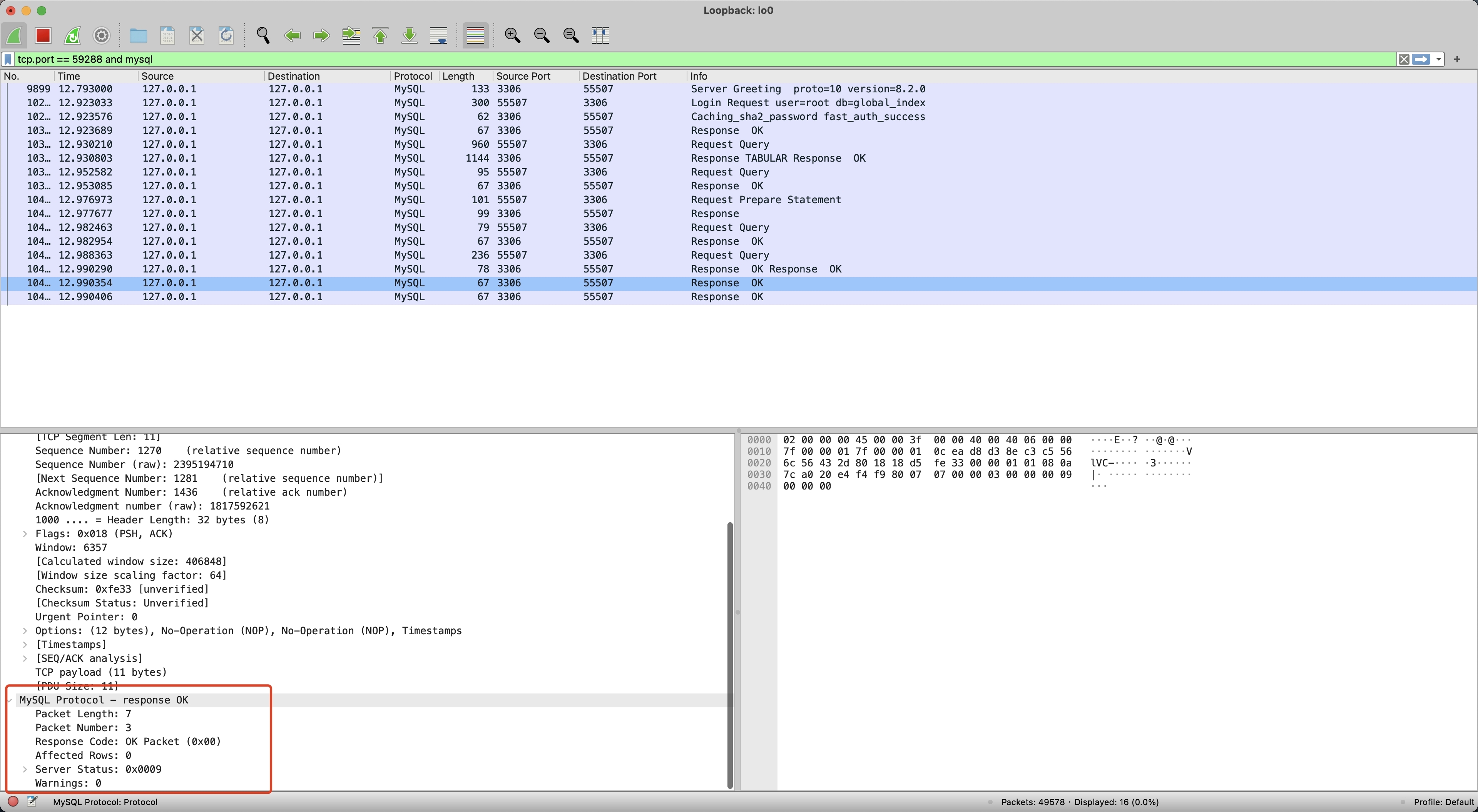Click the red stop capture button
The image size is (1478, 812).
43,35
